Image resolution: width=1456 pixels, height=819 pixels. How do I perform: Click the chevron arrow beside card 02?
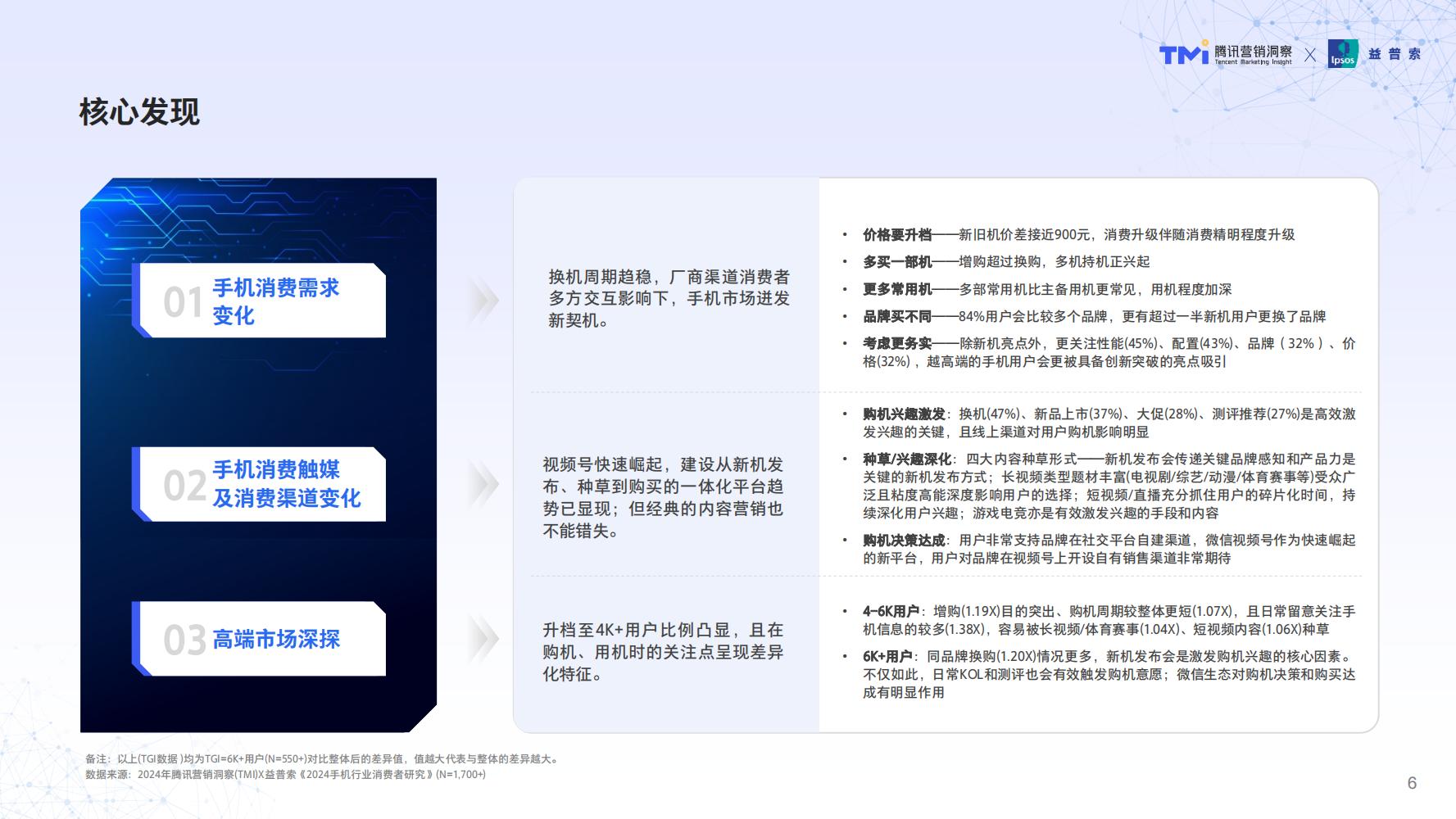pyautogui.click(x=484, y=484)
